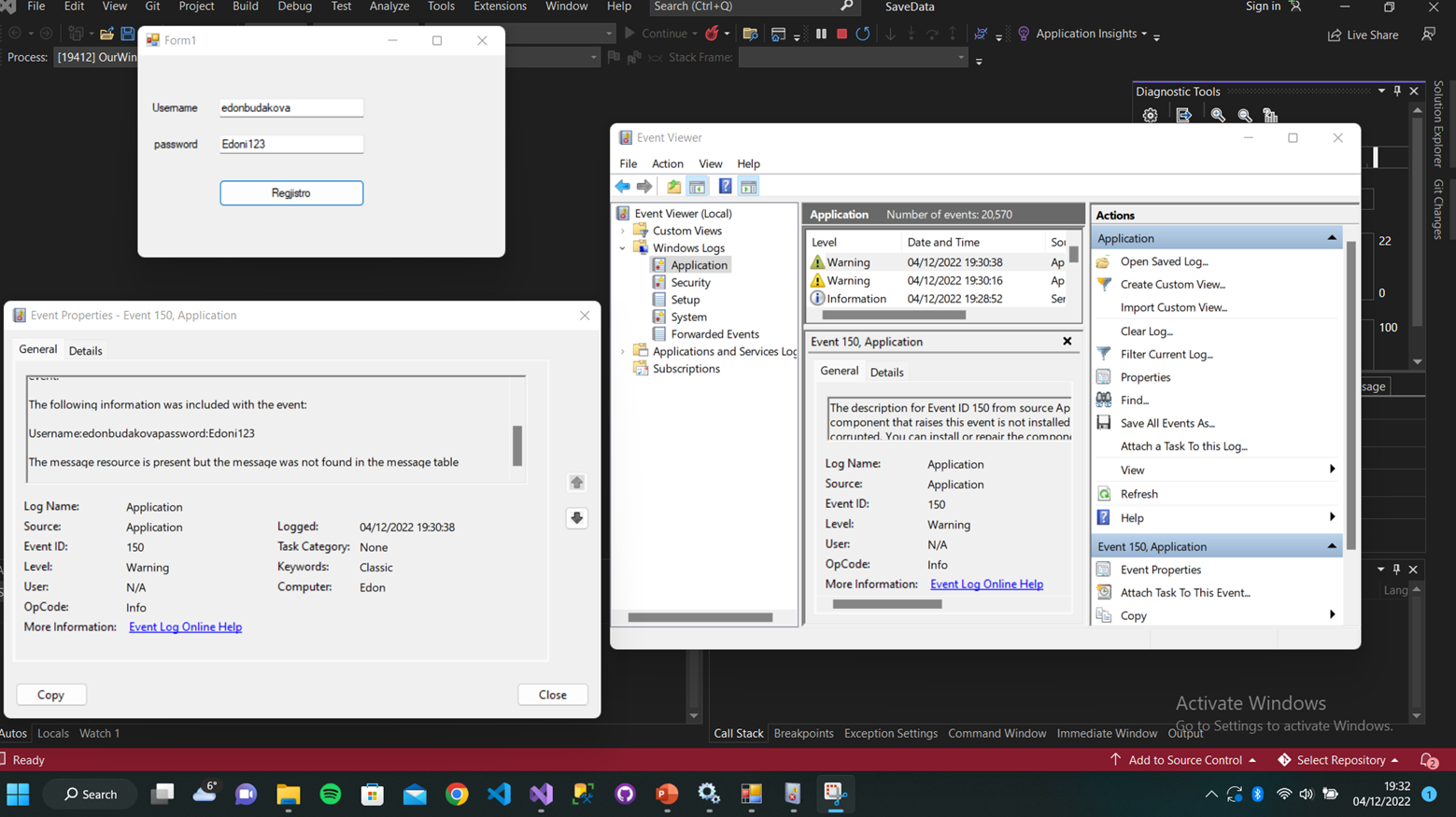Pin the Diagnostic Tools window

1397,91
